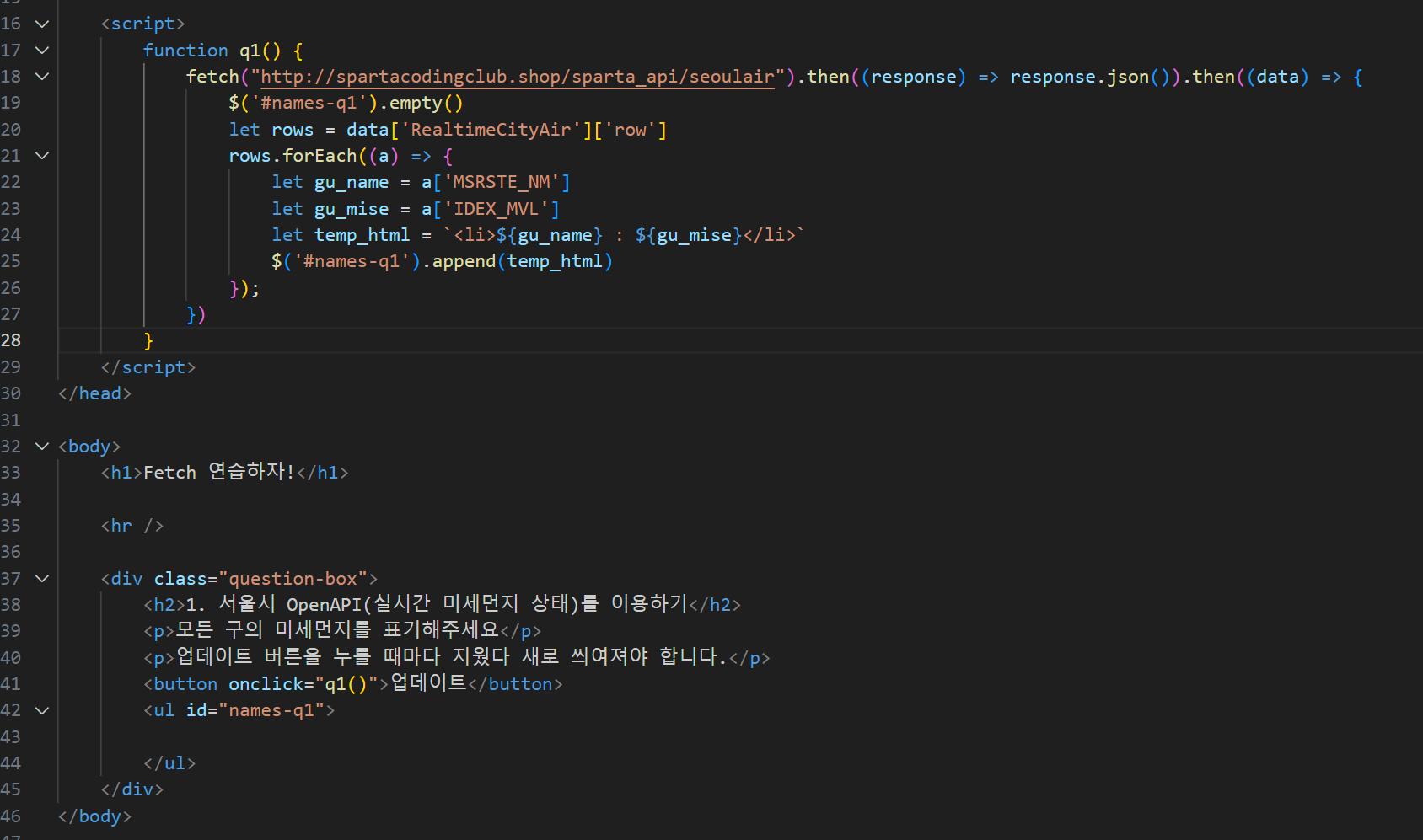
Task: Fold the fetch call at line 18
Action: point(42,77)
